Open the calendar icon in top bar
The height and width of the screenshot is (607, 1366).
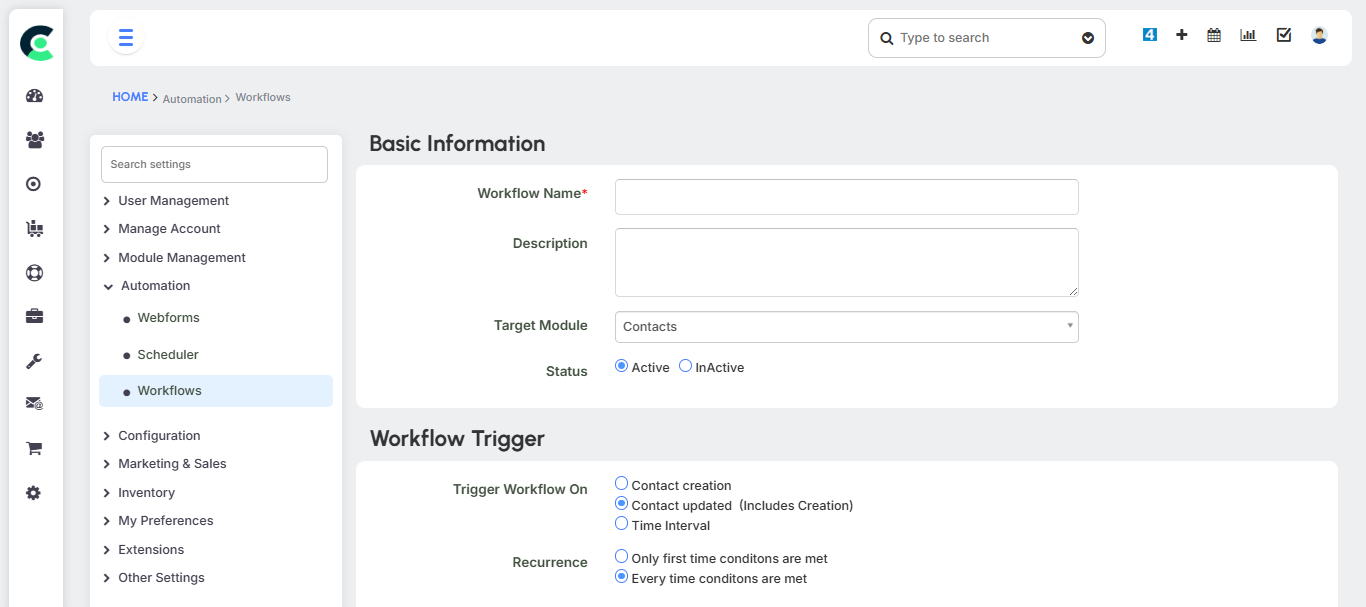pos(1214,35)
